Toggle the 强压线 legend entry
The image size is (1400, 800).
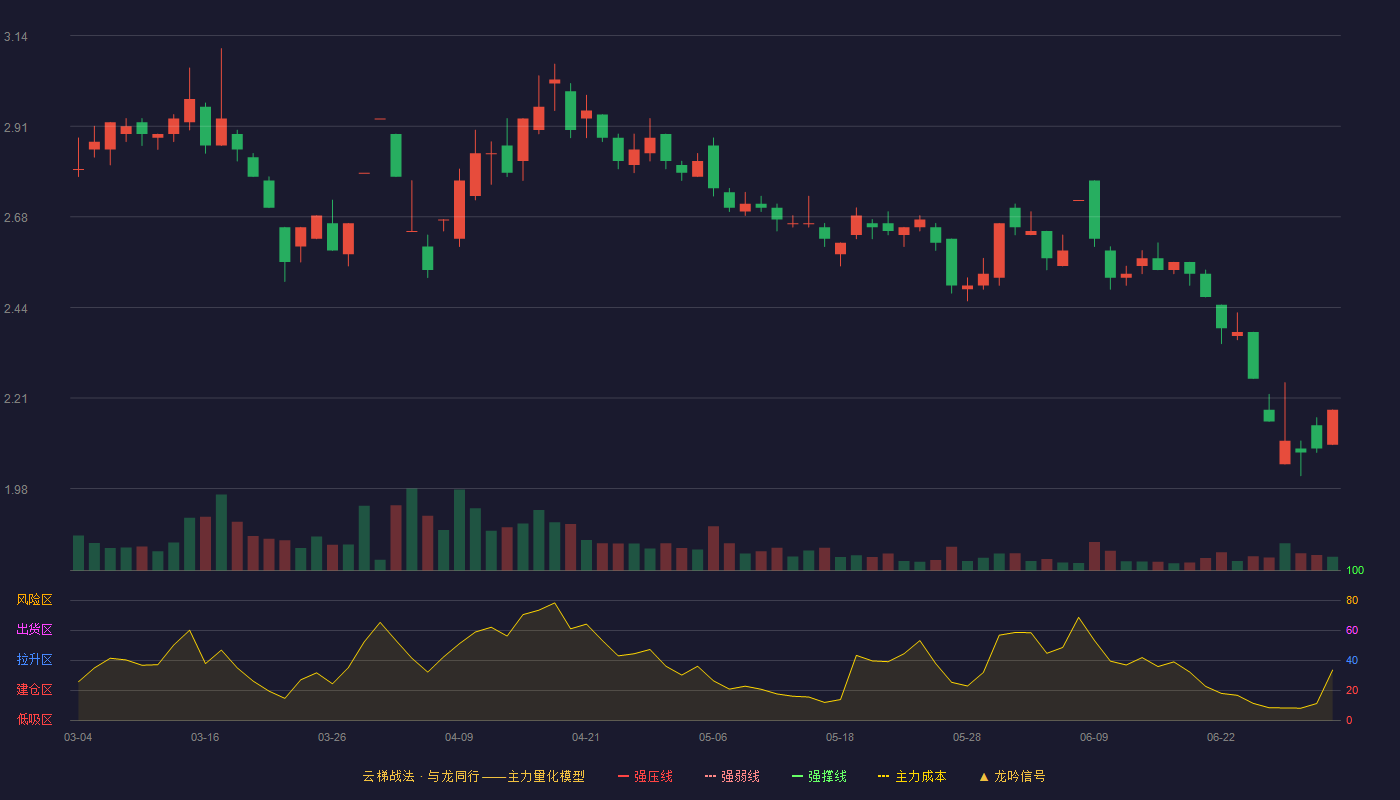(x=645, y=776)
